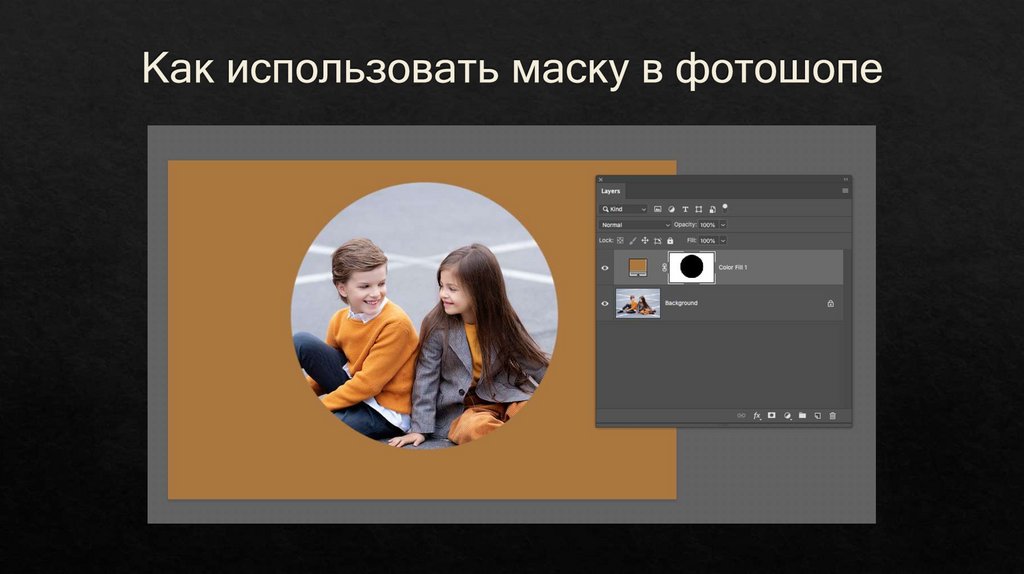Hide the Background layer

click(x=605, y=304)
